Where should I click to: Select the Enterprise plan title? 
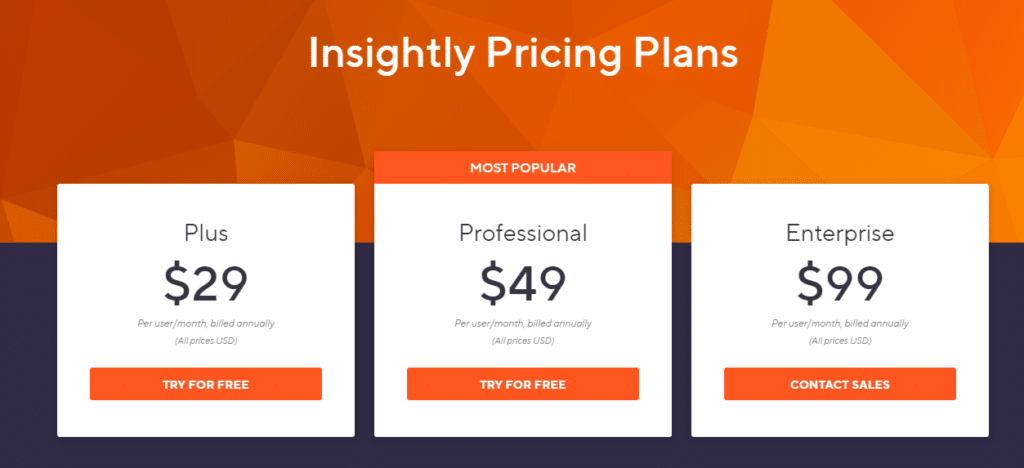coord(840,233)
